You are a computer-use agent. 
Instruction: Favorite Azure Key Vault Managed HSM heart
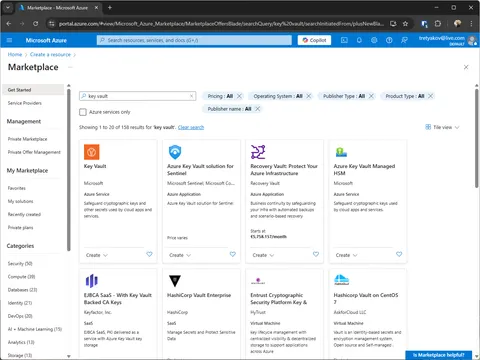coord(399,254)
